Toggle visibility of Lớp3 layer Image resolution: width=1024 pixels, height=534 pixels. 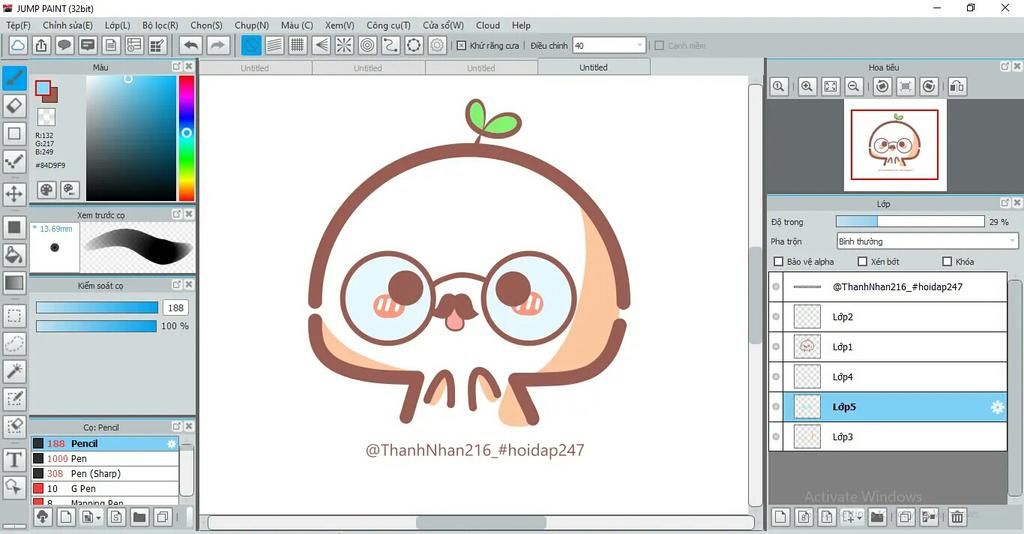[x=776, y=437]
